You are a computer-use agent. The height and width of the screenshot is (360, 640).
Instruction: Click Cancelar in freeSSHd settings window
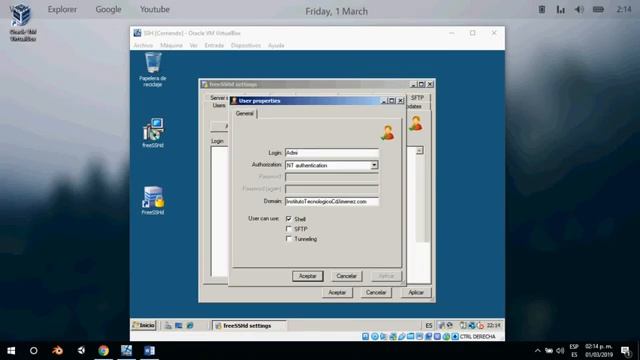(x=376, y=292)
